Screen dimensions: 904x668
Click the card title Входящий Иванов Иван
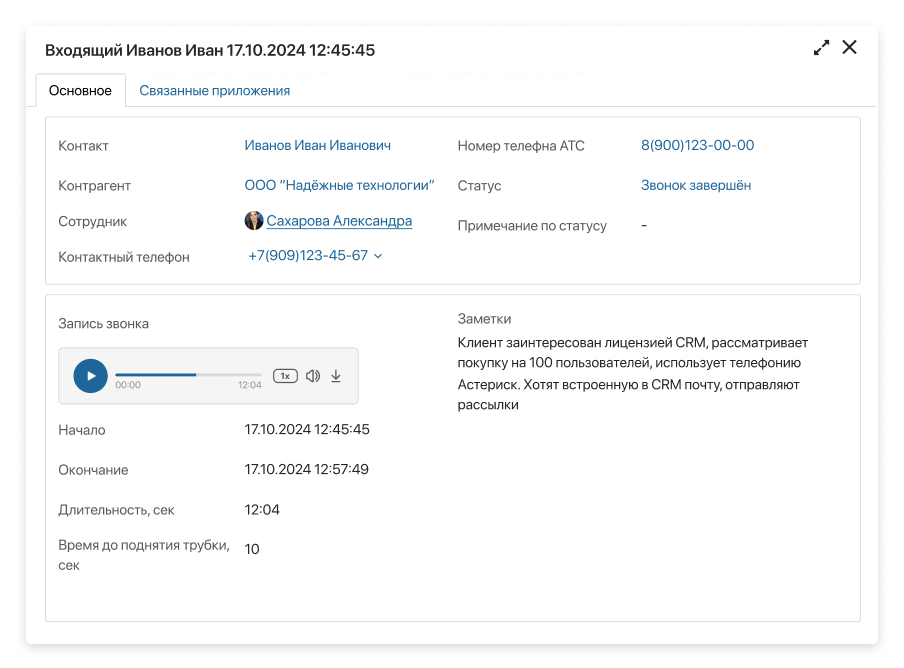tap(210, 50)
